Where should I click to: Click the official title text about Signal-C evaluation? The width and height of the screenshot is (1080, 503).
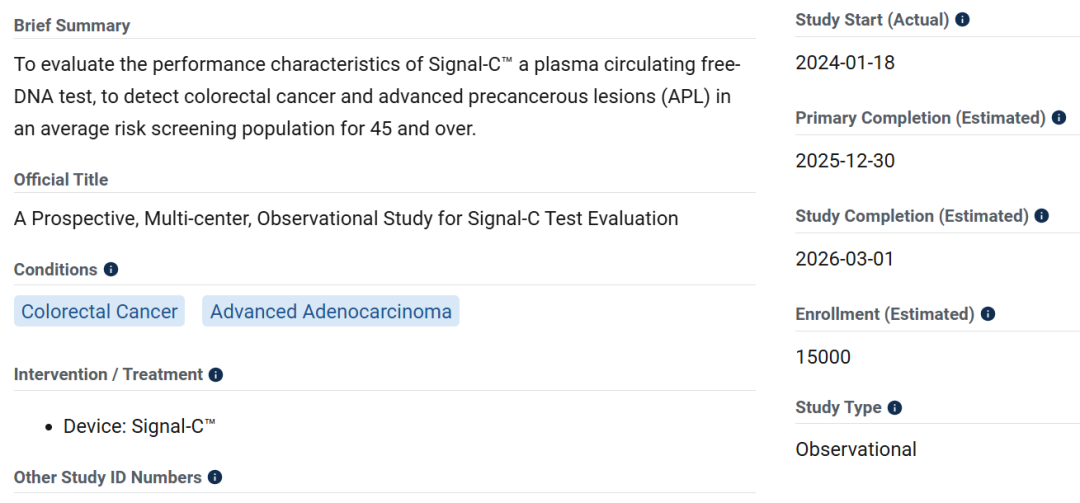tap(345, 219)
